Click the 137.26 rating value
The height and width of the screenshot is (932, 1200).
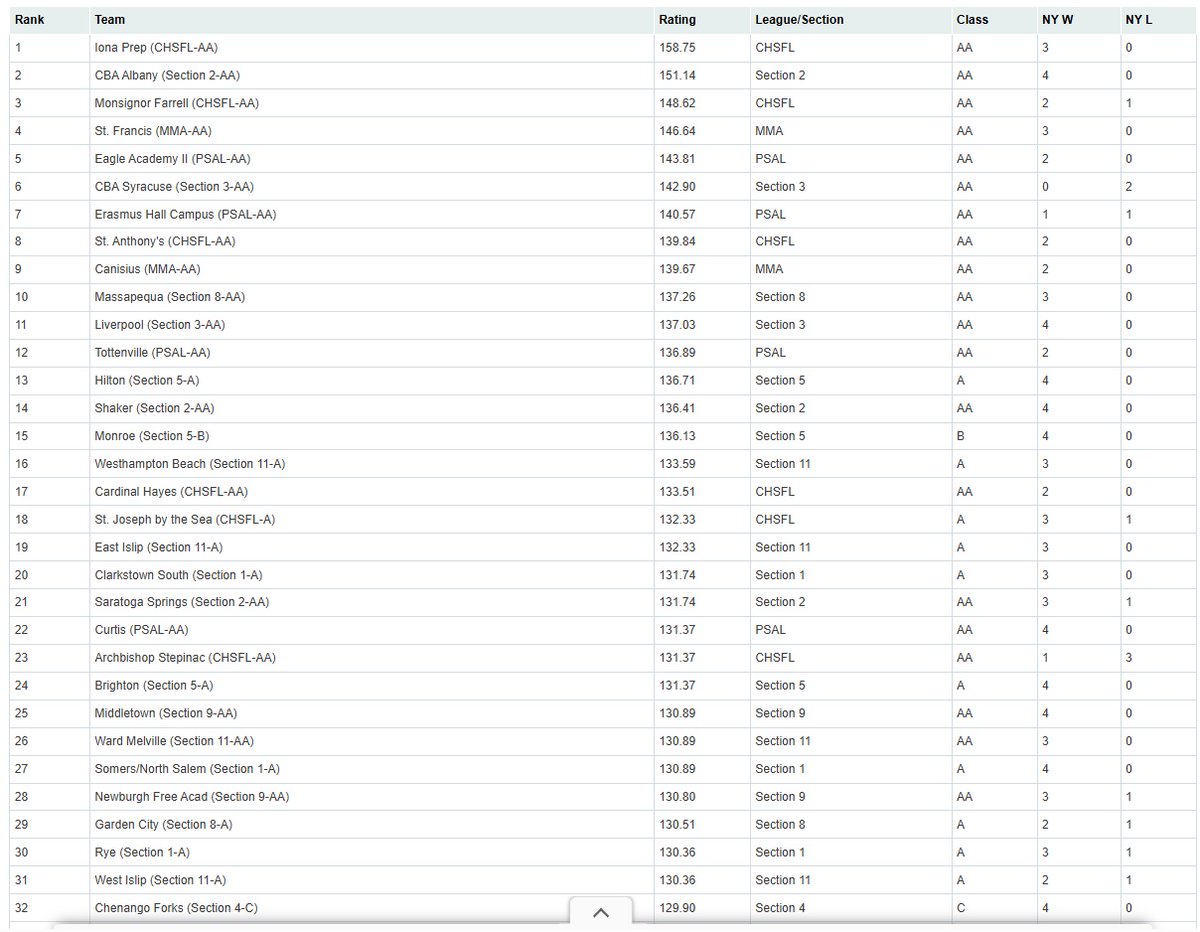point(677,298)
